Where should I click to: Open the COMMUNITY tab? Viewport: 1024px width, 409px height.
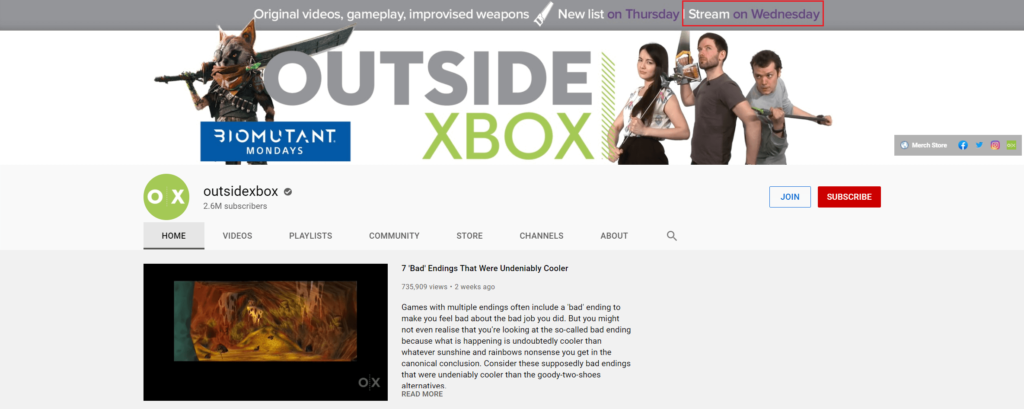pyautogui.click(x=394, y=236)
